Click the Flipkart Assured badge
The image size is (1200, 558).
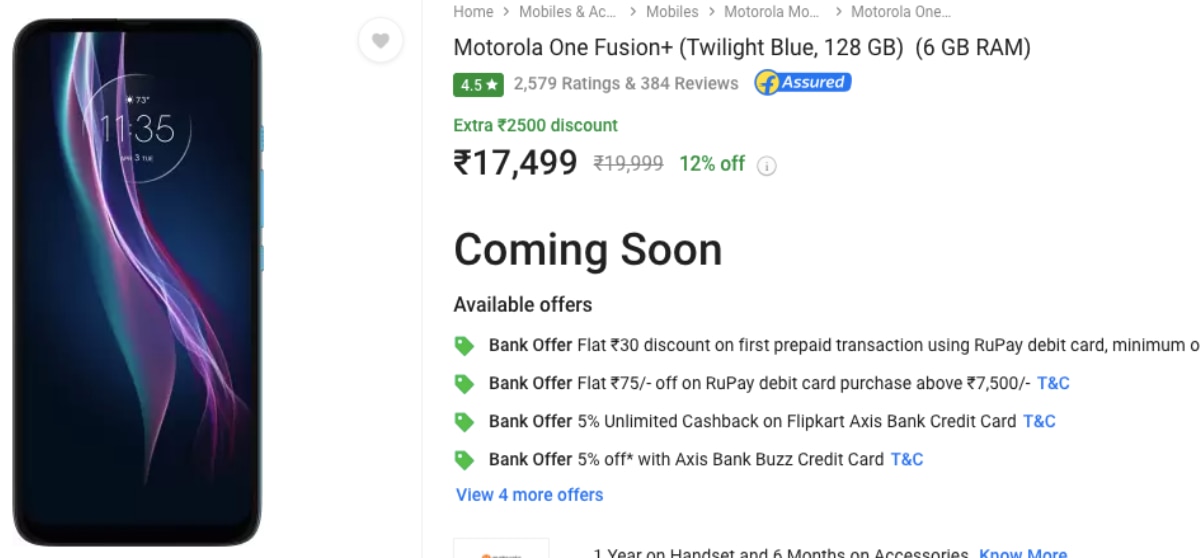coord(802,83)
